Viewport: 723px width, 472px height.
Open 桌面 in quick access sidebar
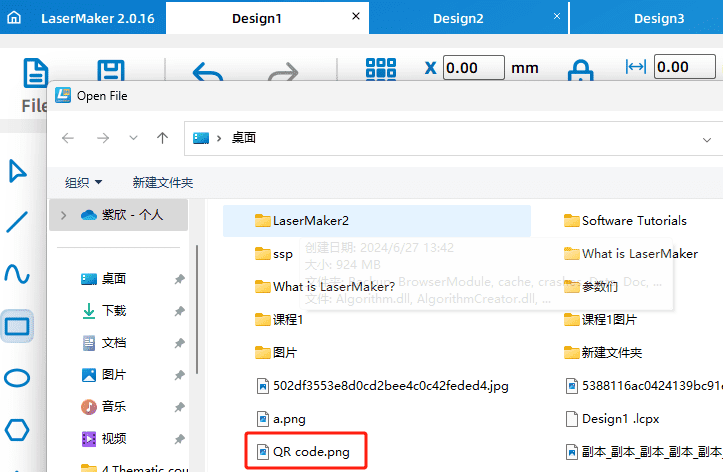[x=104, y=279]
